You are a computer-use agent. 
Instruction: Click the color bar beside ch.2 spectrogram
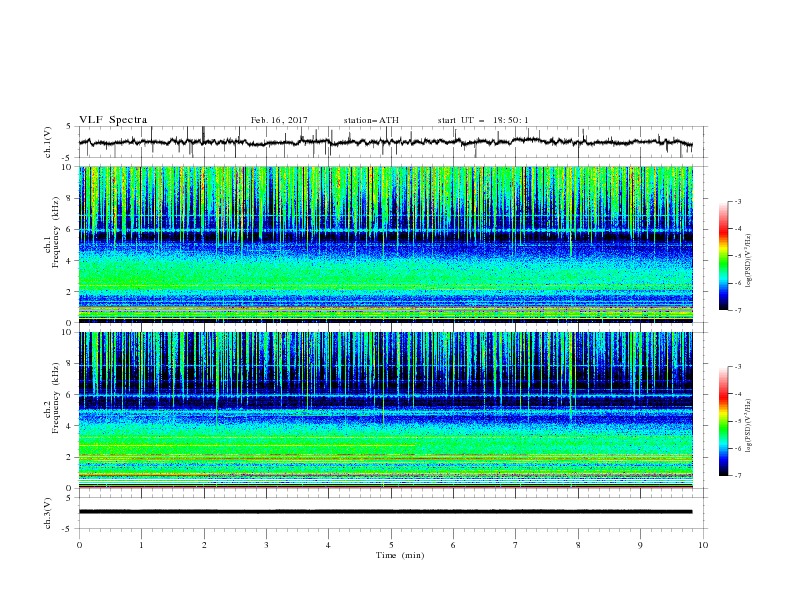[x=723, y=421]
